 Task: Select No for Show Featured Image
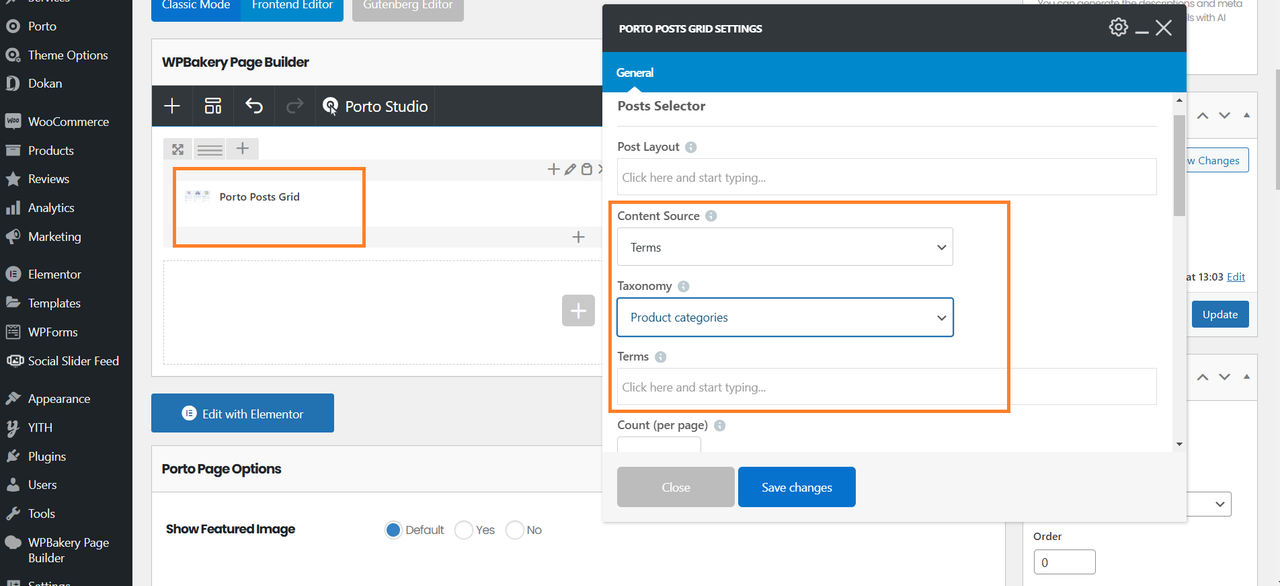click(514, 530)
